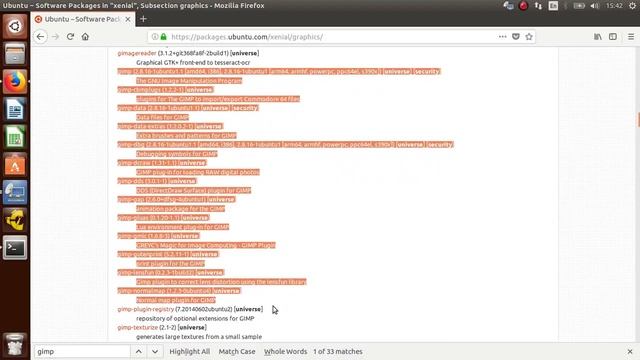The image size is (640, 360).
Task: Close the Ubuntu Software Packages tab
Action: (128, 19)
